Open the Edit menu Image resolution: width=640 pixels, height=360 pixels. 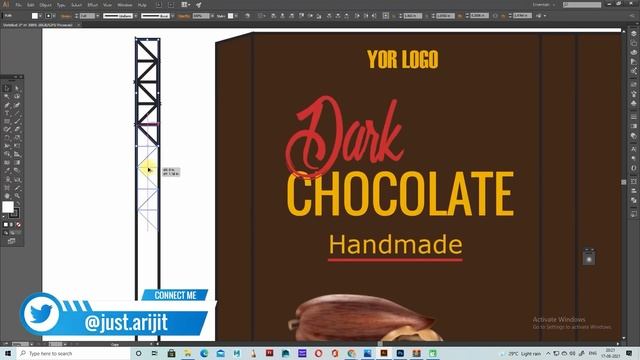coord(31,5)
